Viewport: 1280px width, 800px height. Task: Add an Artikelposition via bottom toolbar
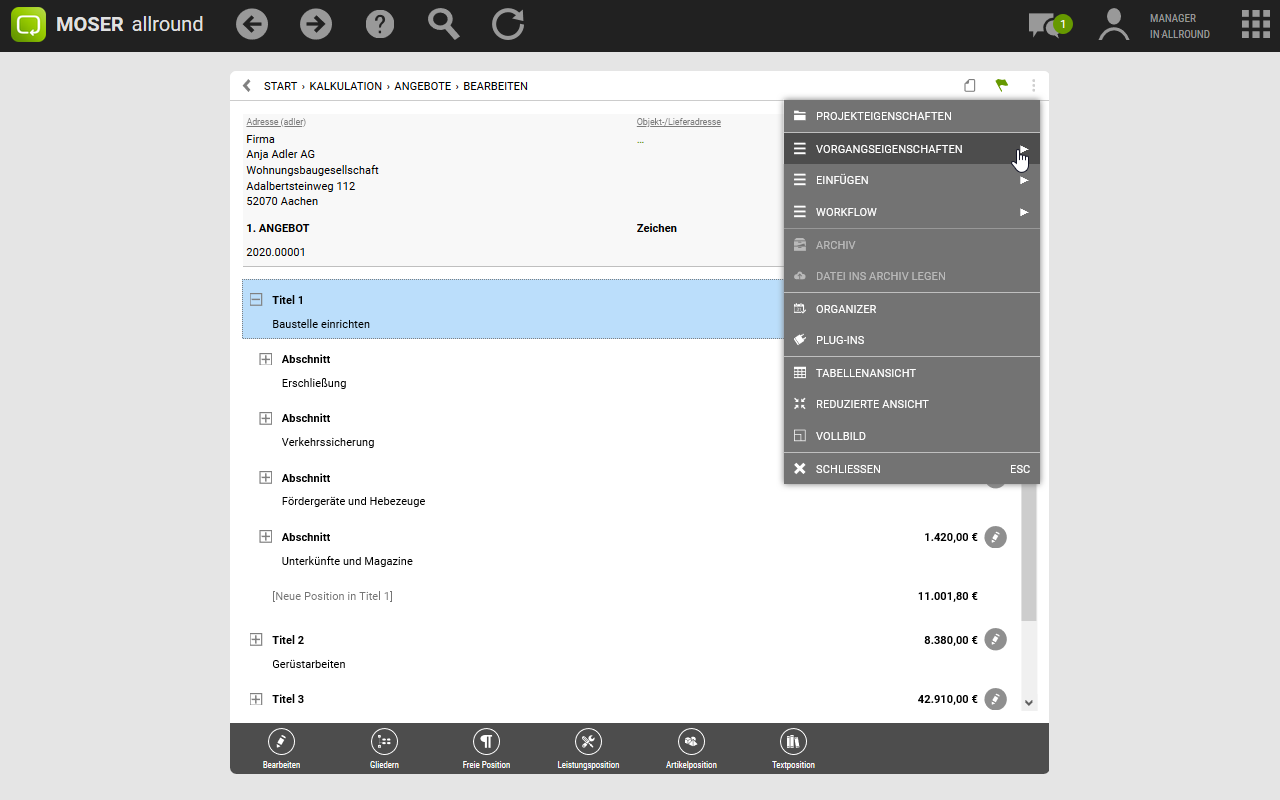coord(691,742)
